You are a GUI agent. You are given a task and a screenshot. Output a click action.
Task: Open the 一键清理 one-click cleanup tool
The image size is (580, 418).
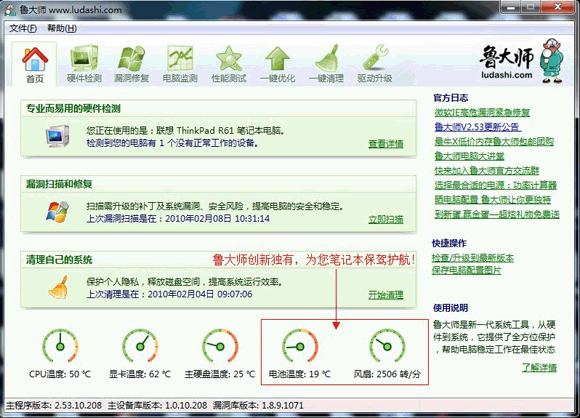[x=326, y=64]
